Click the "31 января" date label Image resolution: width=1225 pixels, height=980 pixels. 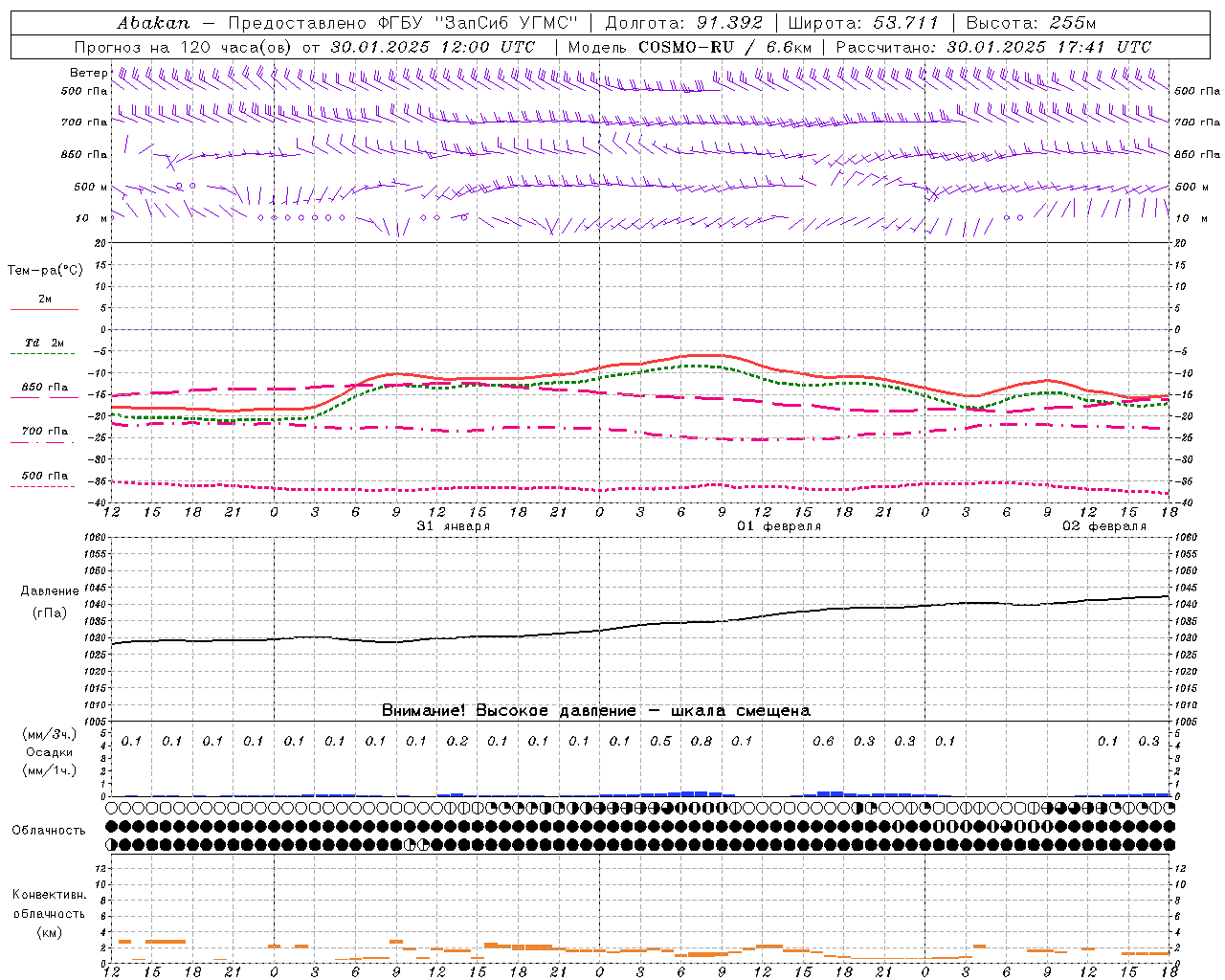click(x=454, y=526)
